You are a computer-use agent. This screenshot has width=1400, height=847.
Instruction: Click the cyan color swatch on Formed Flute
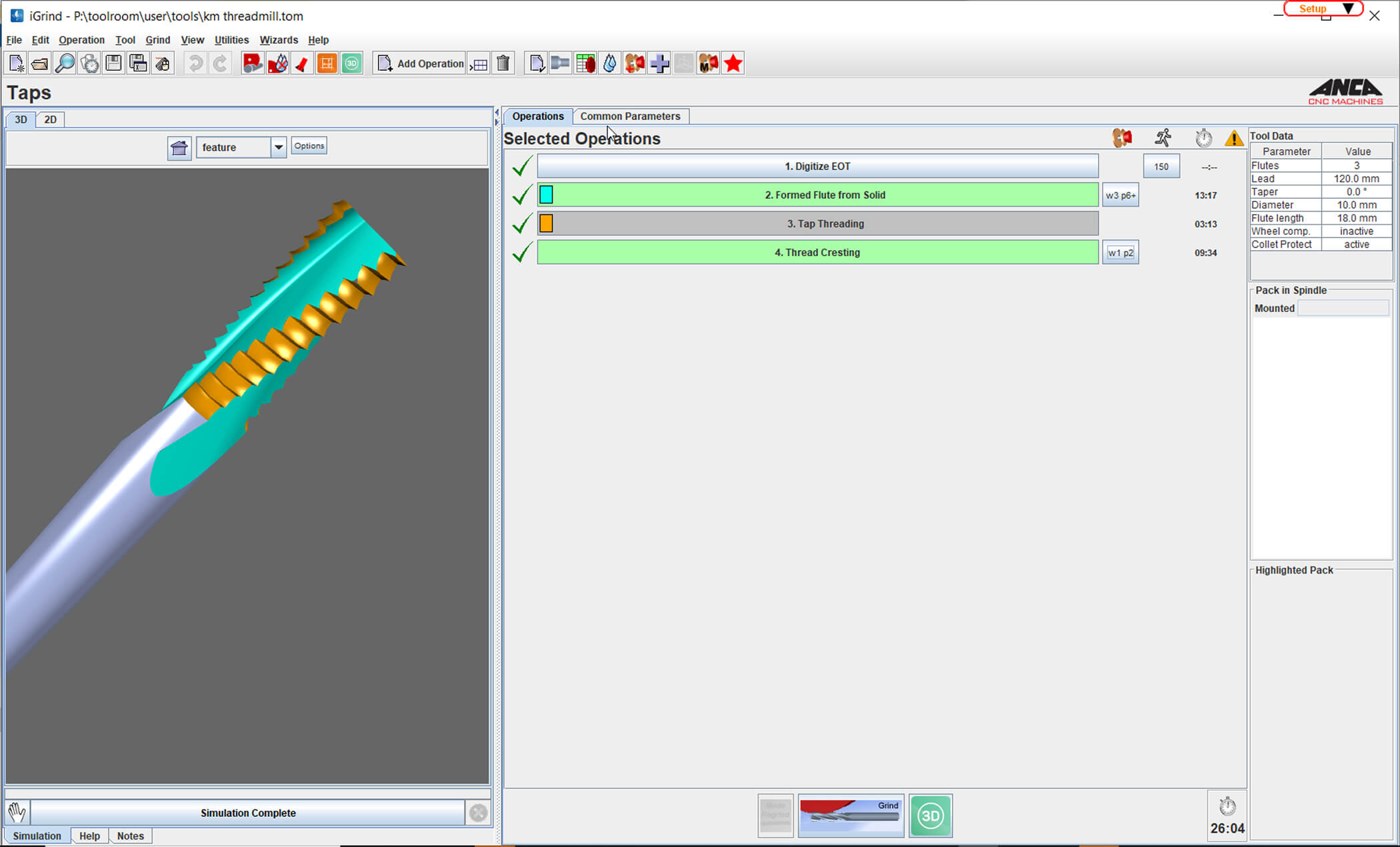[x=546, y=195]
